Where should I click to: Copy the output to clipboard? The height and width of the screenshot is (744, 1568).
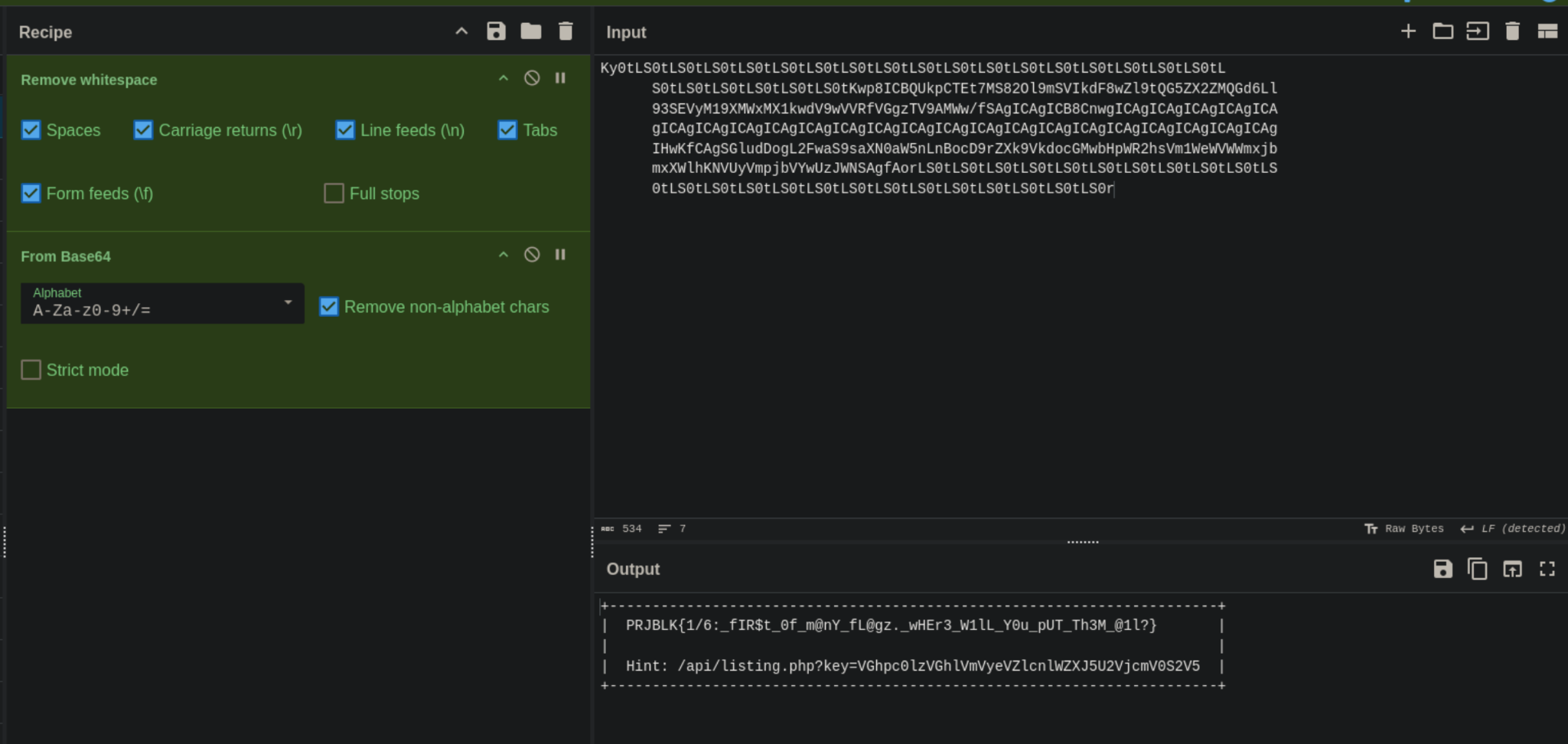(1477, 569)
